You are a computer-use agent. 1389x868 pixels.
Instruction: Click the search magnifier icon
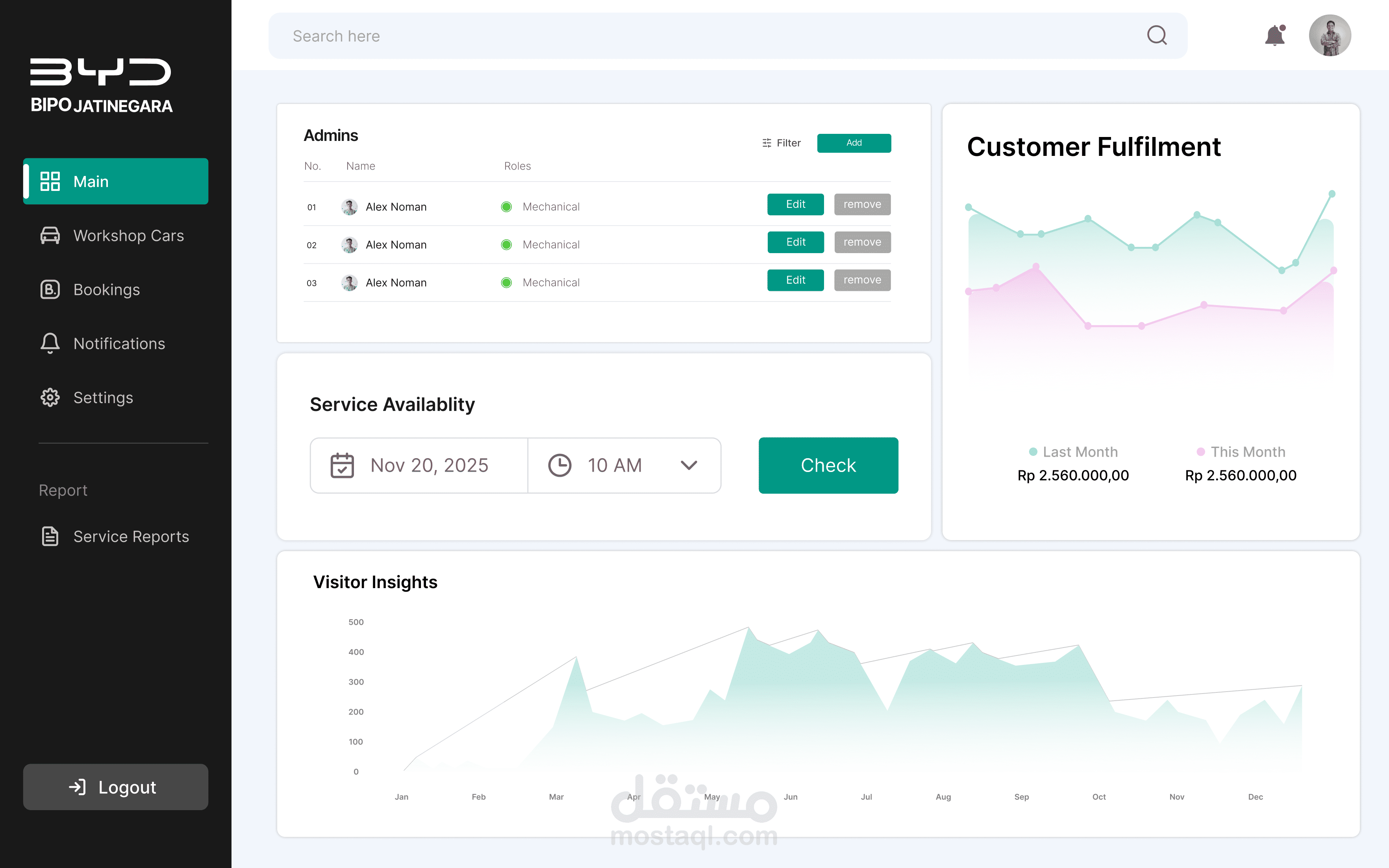1157,35
